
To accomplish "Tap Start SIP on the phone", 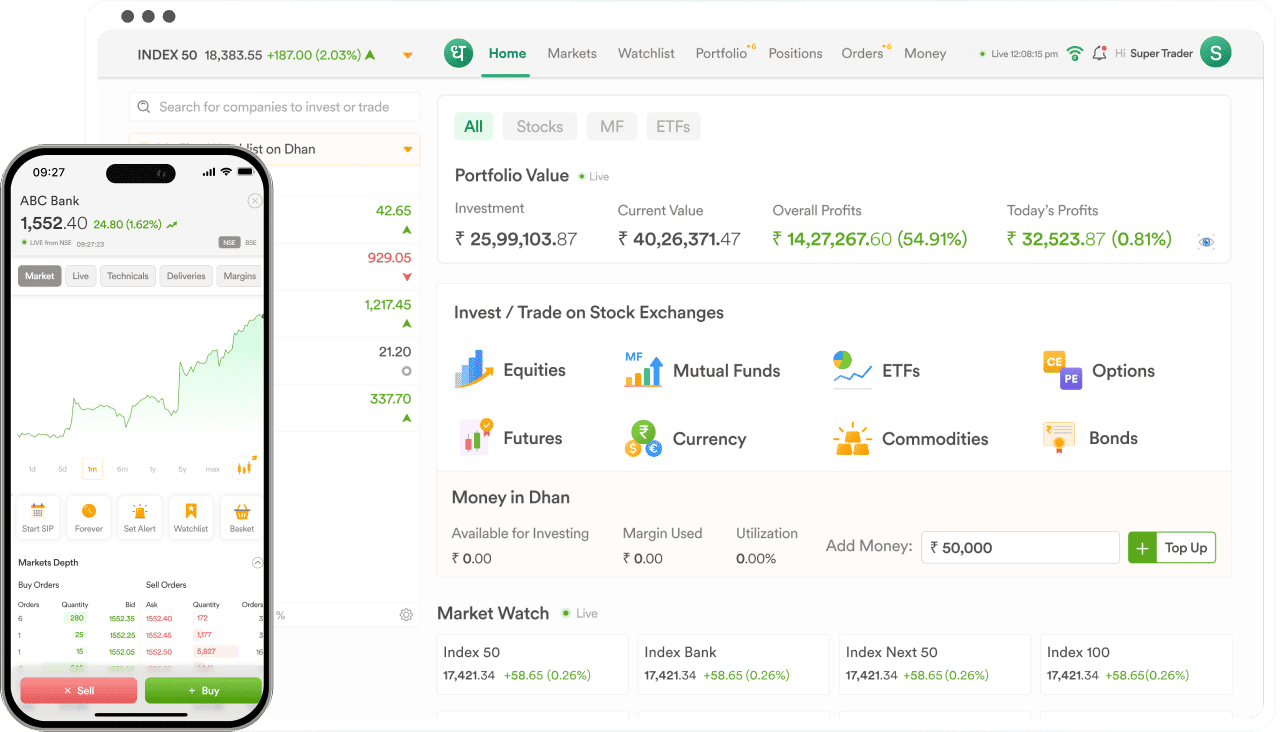I will click(38, 517).
